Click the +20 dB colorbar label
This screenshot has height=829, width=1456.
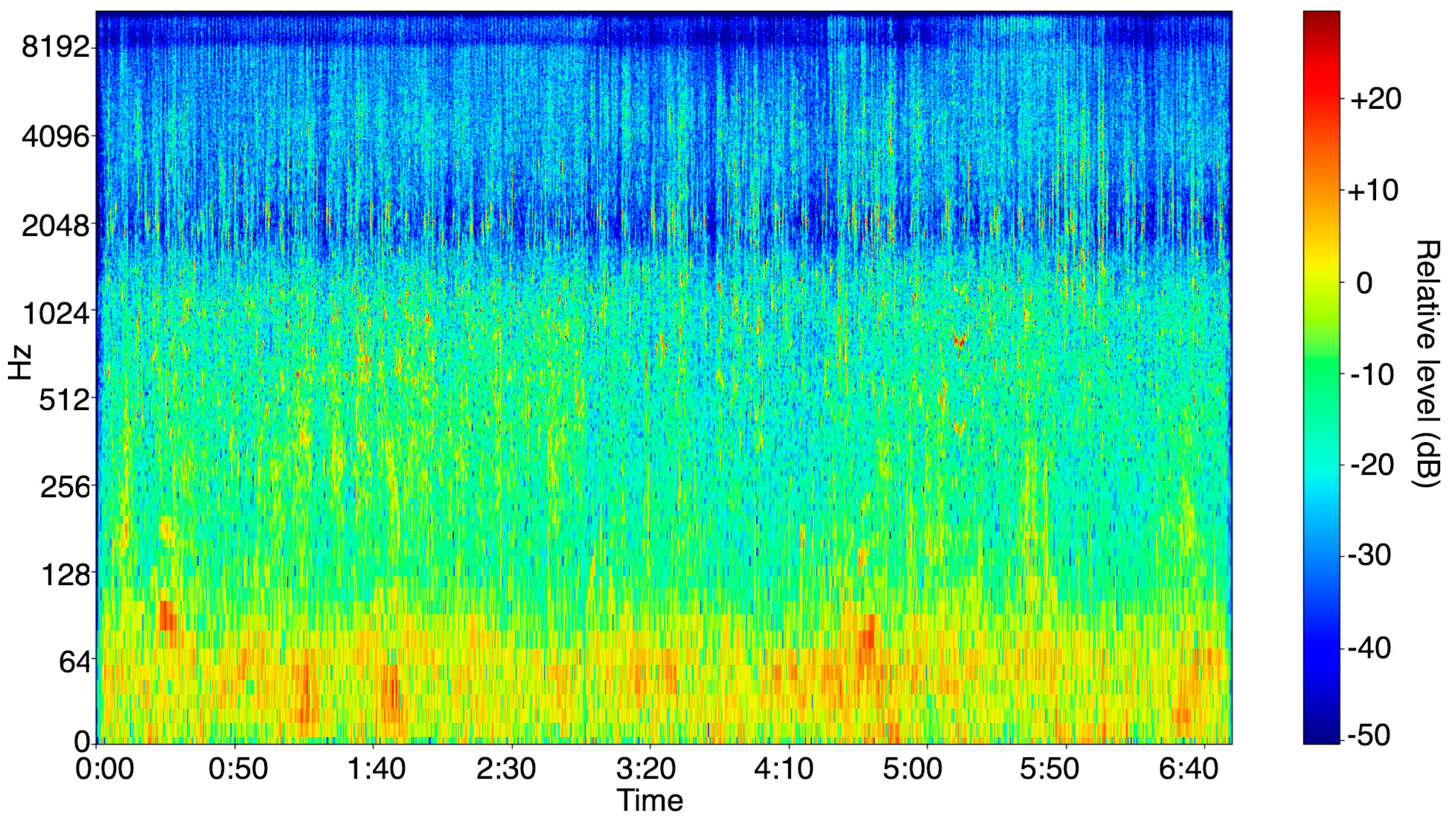tap(1375, 100)
